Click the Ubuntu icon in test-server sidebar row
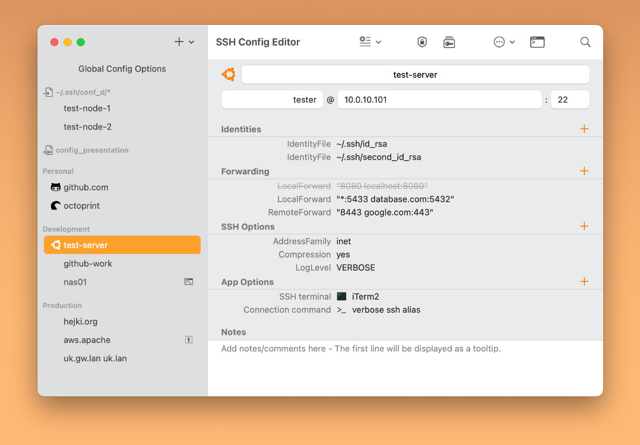The image size is (640, 445). click(x=56, y=245)
